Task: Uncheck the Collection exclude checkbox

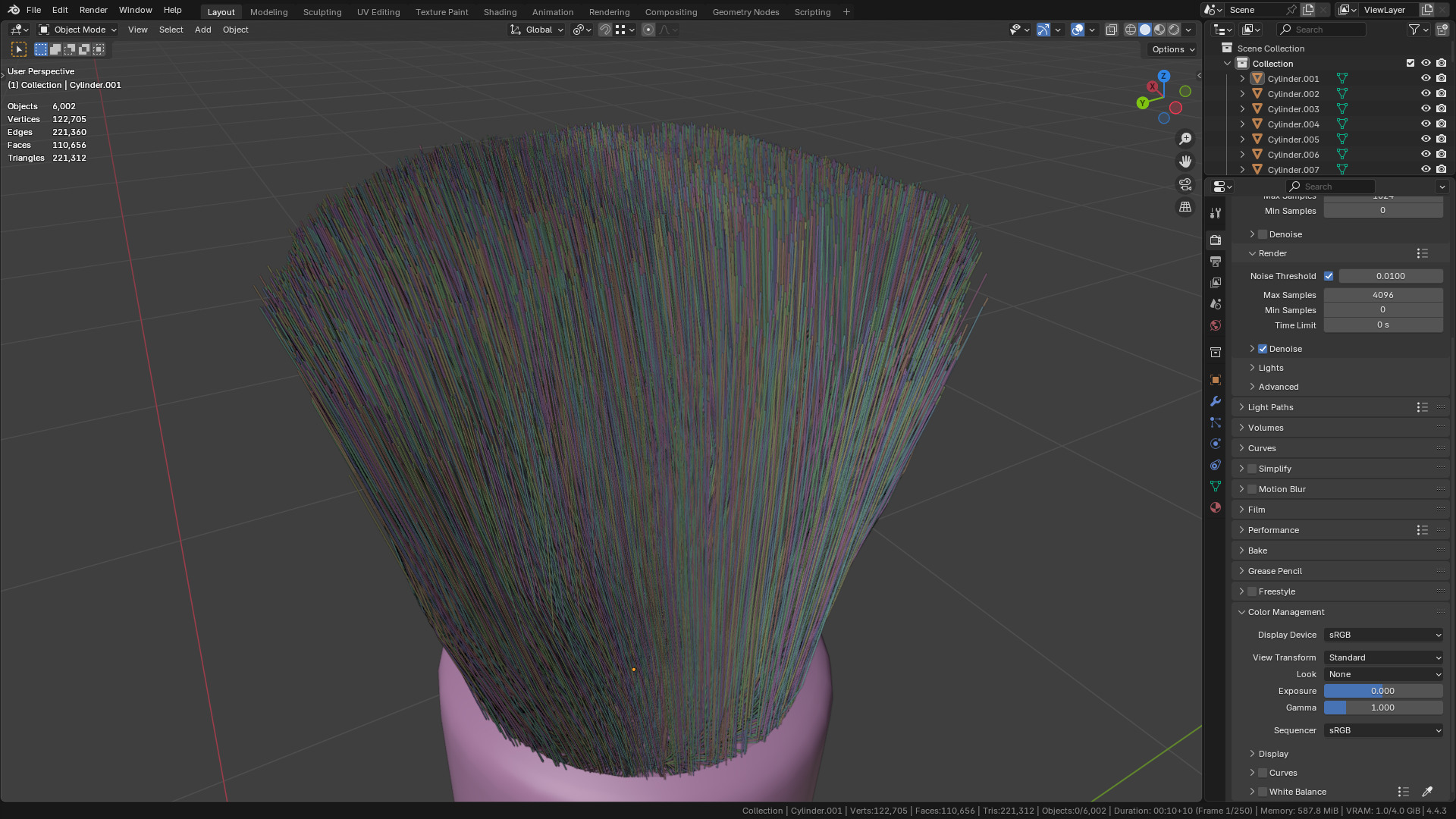Action: pos(1410,63)
